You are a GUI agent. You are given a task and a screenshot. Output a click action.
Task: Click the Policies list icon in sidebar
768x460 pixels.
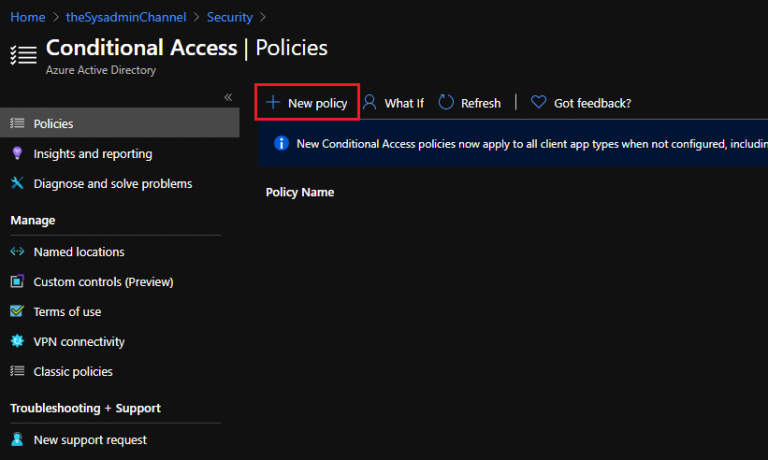point(17,123)
